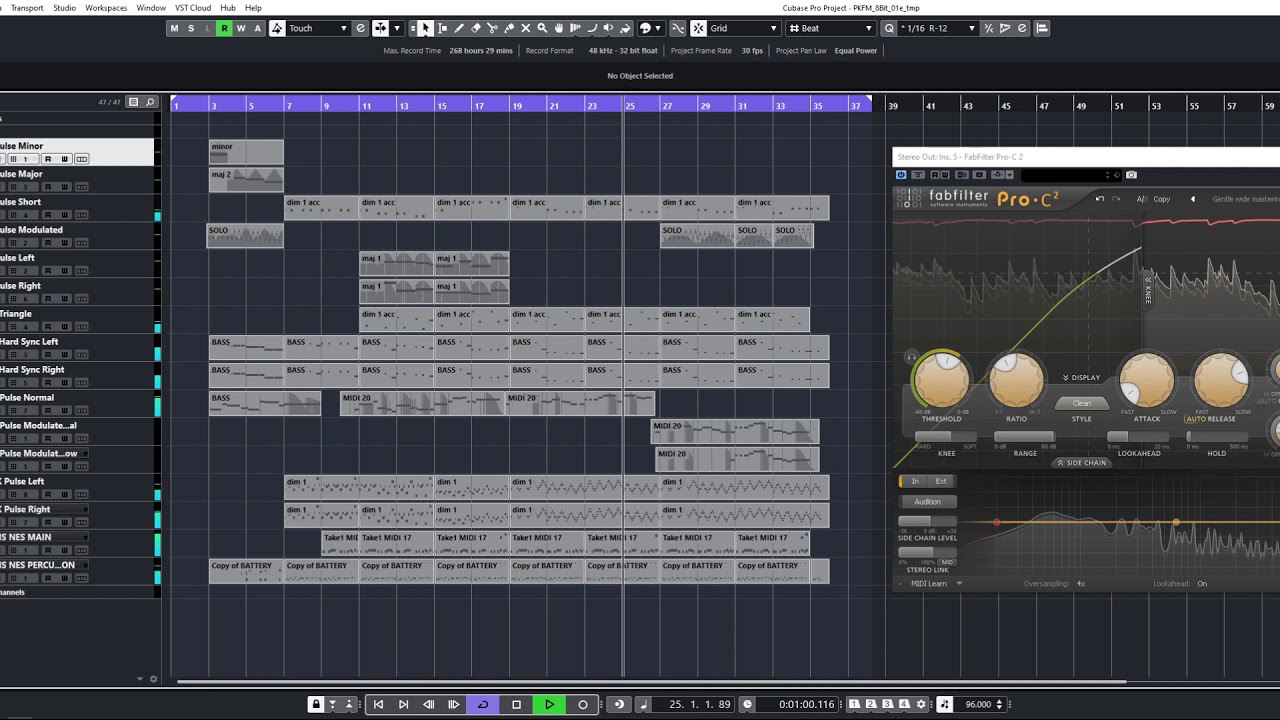
Task: Click the Clean style button
Action: click(x=1082, y=403)
